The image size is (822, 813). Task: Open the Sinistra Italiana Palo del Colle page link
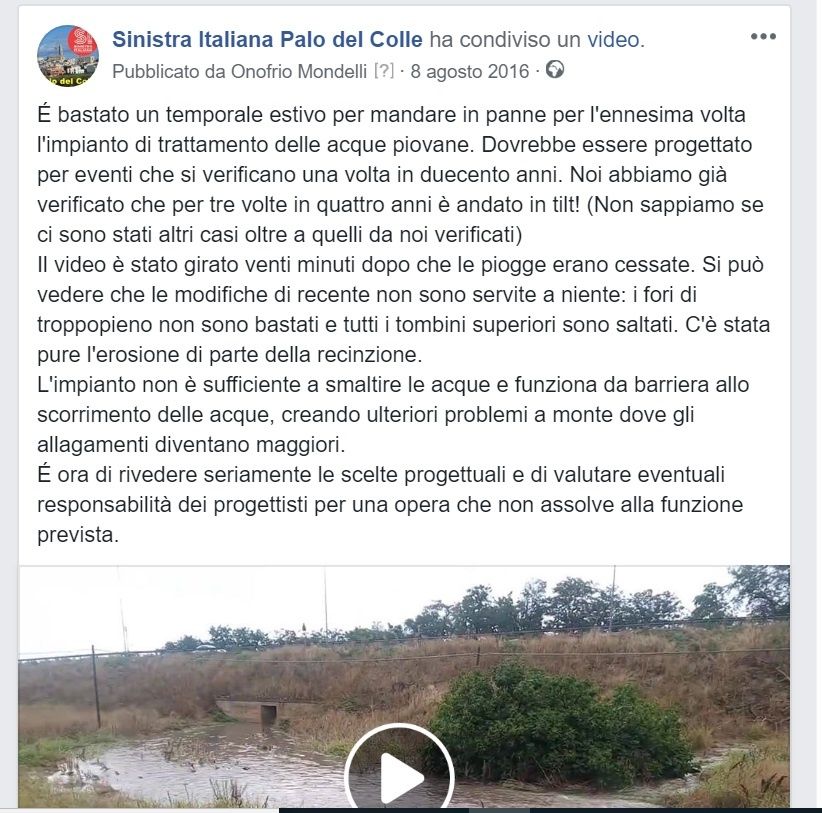[x=267, y=39]
